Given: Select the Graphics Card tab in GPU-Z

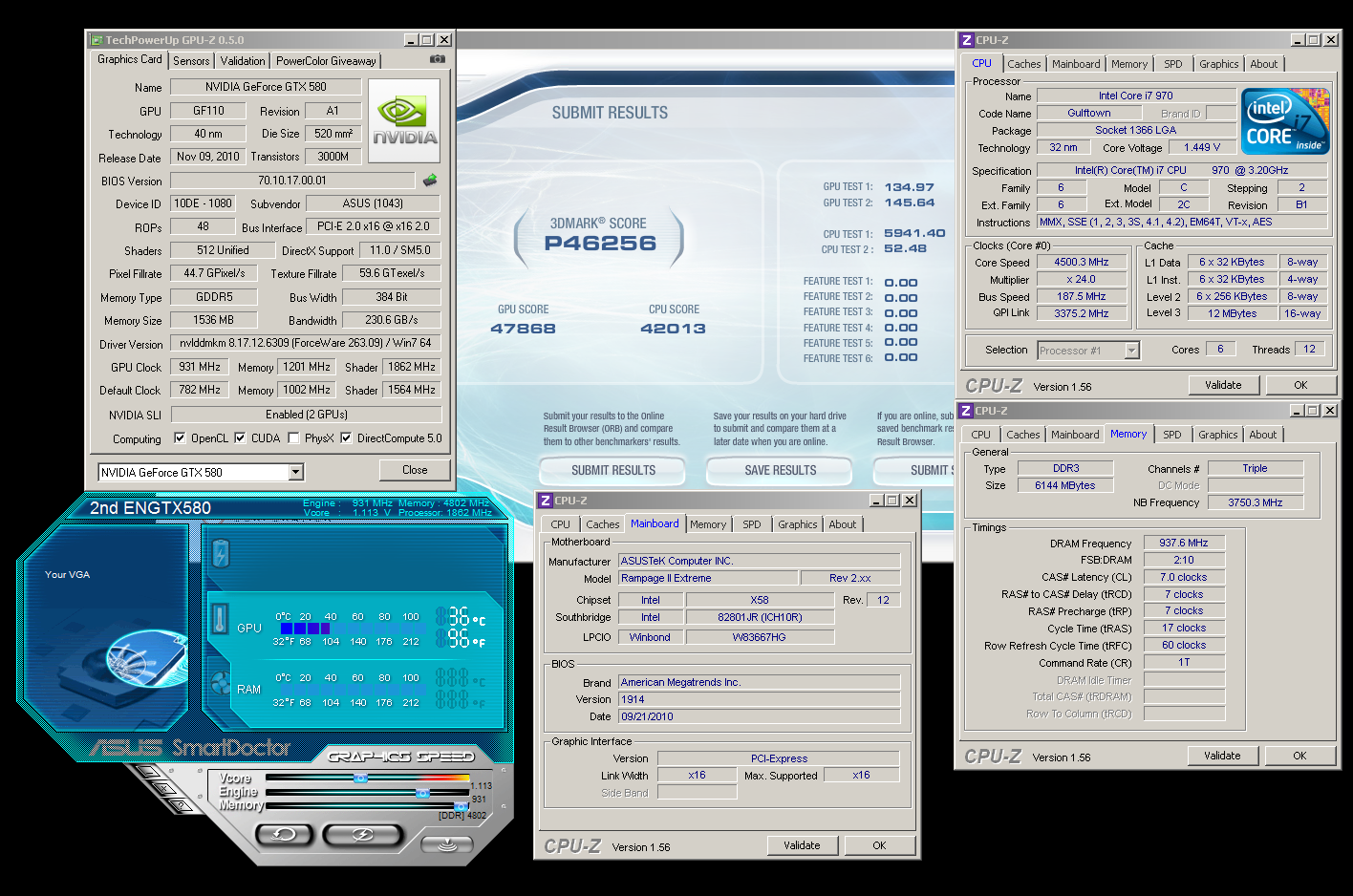Looking at the screenshot, I should [x=130, y=59].
